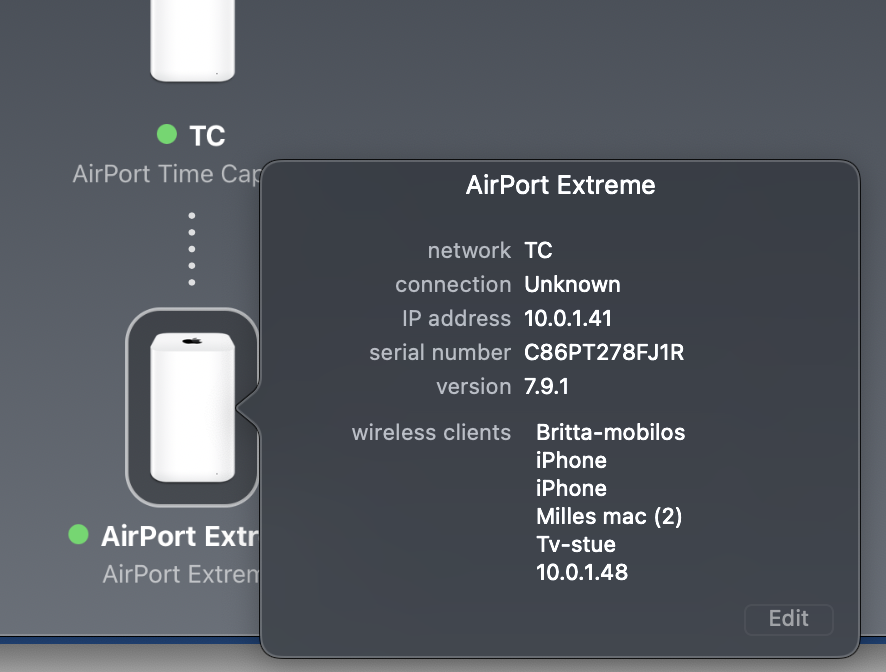
Task: Select the 10.0.1.48 wireless client entry
Action: pos(582,572)
